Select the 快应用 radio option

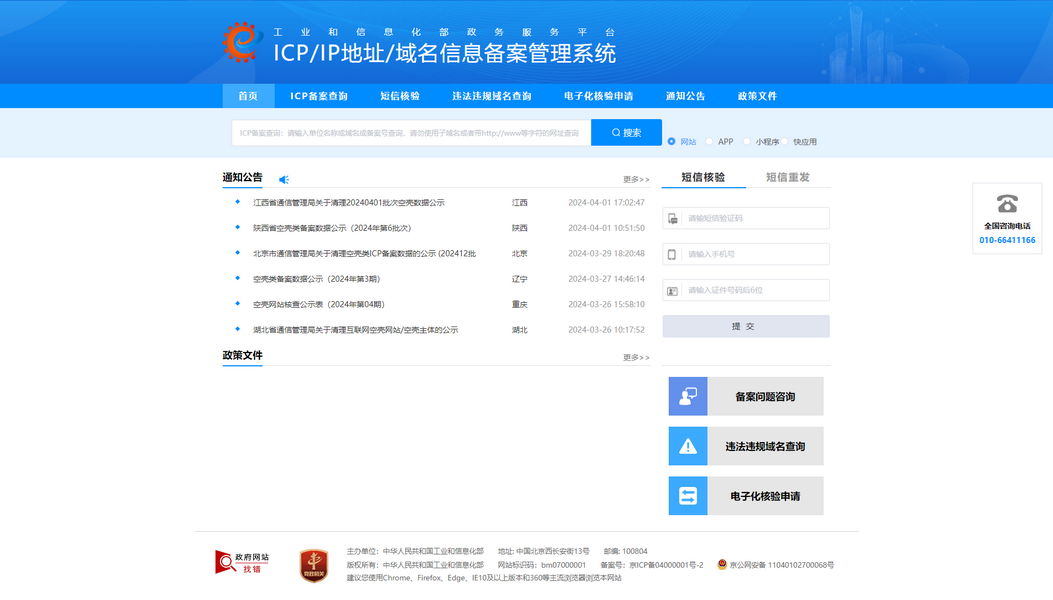click(786, 142)
